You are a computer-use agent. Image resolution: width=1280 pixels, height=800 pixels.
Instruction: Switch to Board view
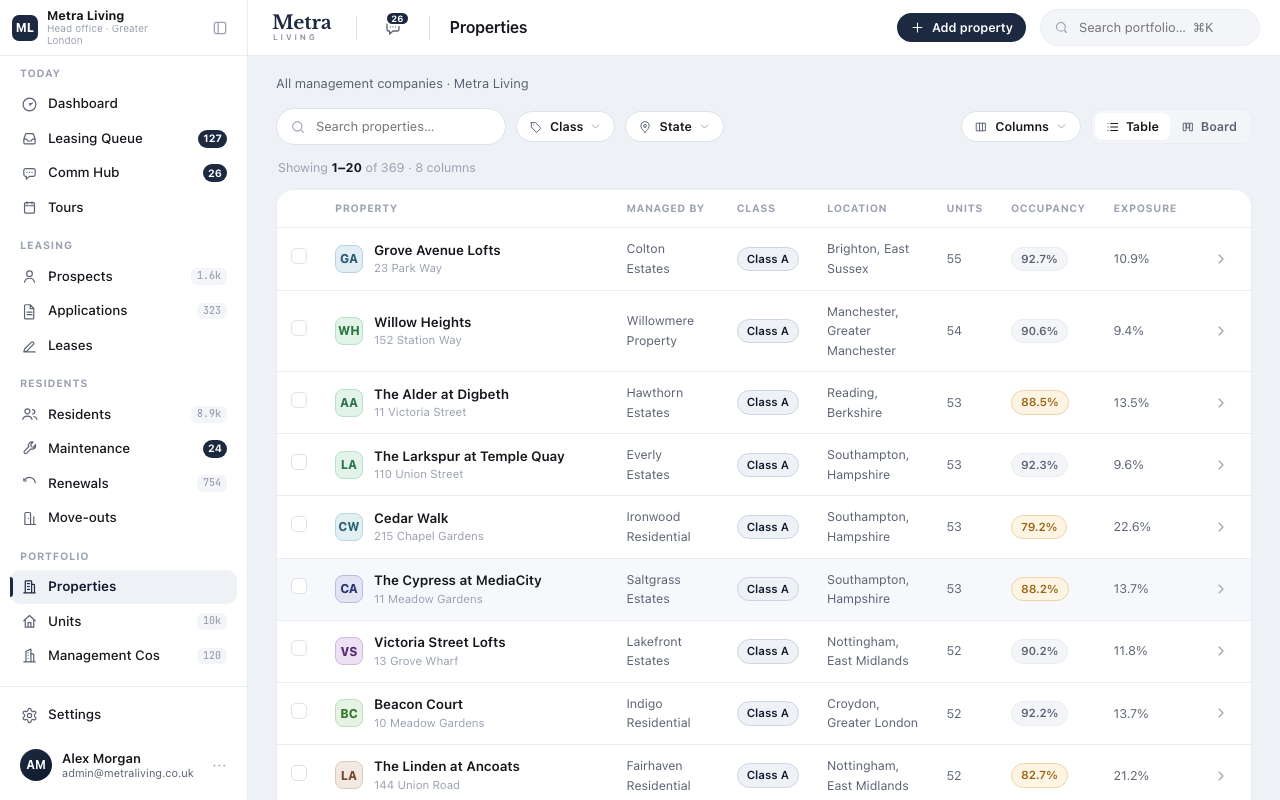(x=1209, y=127)
